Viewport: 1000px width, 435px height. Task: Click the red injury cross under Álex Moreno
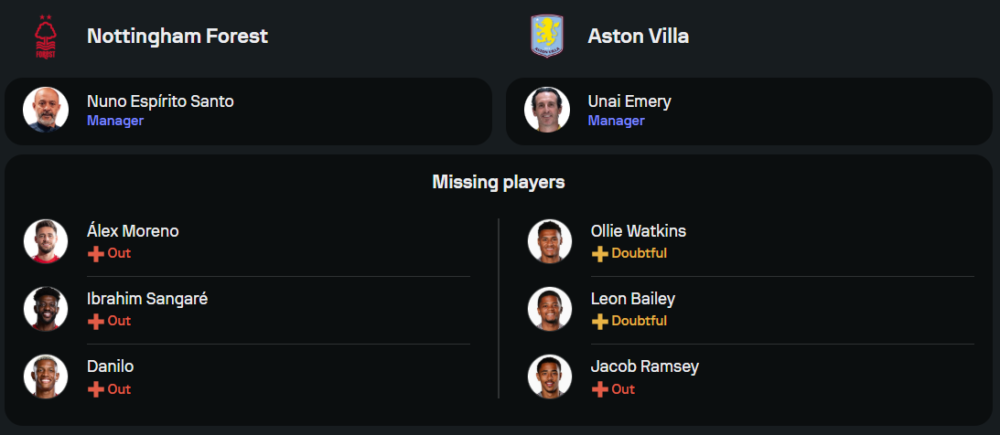(x=96, y=254)
